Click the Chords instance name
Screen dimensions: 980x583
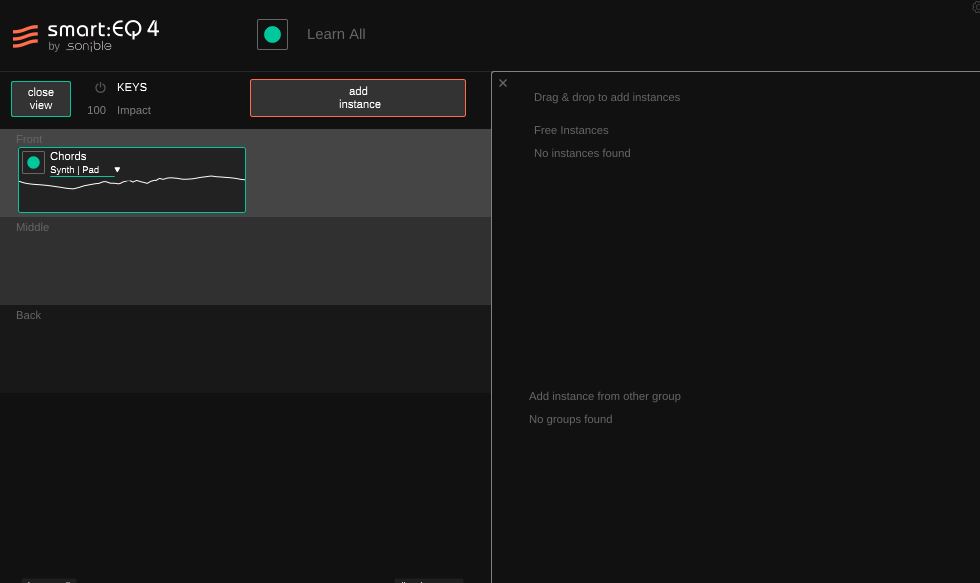click(x=68, y=156)
